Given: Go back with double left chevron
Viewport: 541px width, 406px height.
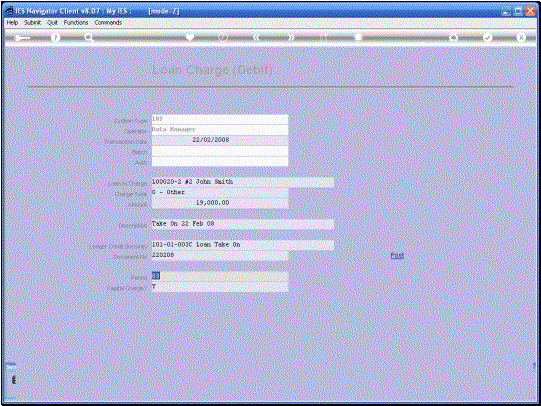Looking at the screenshot, I should (x=256, y=37).
